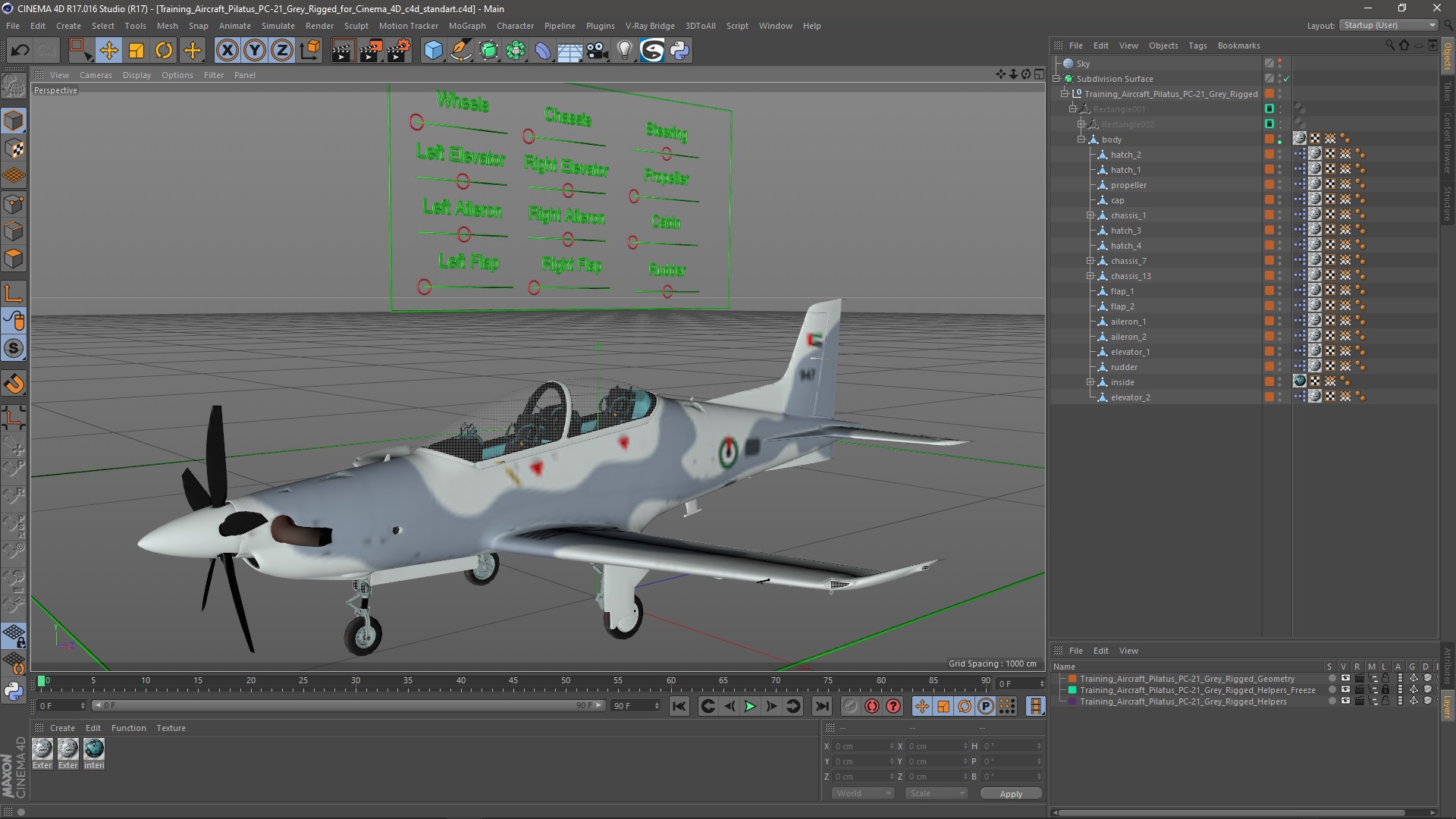
Task: Play the animation forwards
Action: click(x=750, y=706)
